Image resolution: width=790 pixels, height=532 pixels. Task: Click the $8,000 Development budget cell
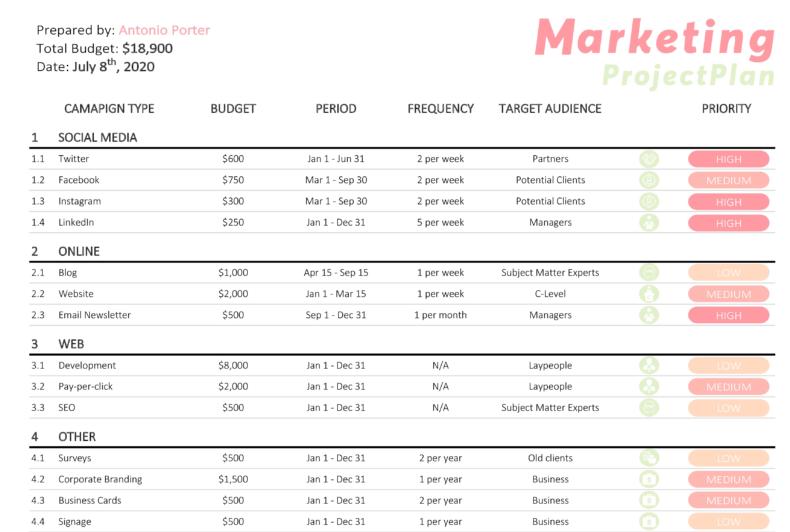click(x=233, y=365)
